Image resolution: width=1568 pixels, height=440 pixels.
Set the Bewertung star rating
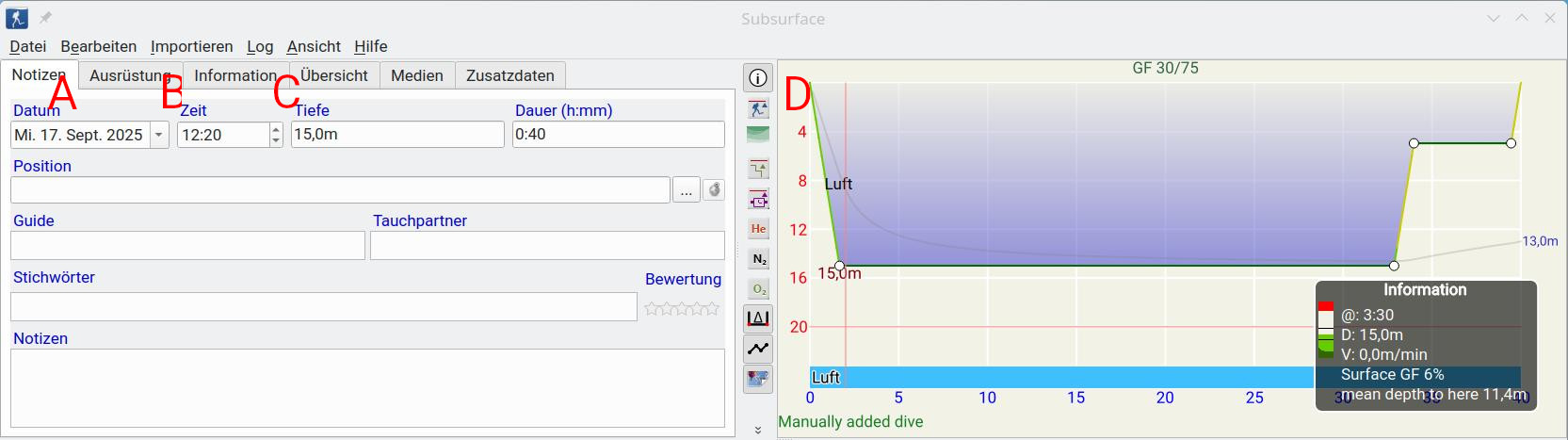(682, 308)
